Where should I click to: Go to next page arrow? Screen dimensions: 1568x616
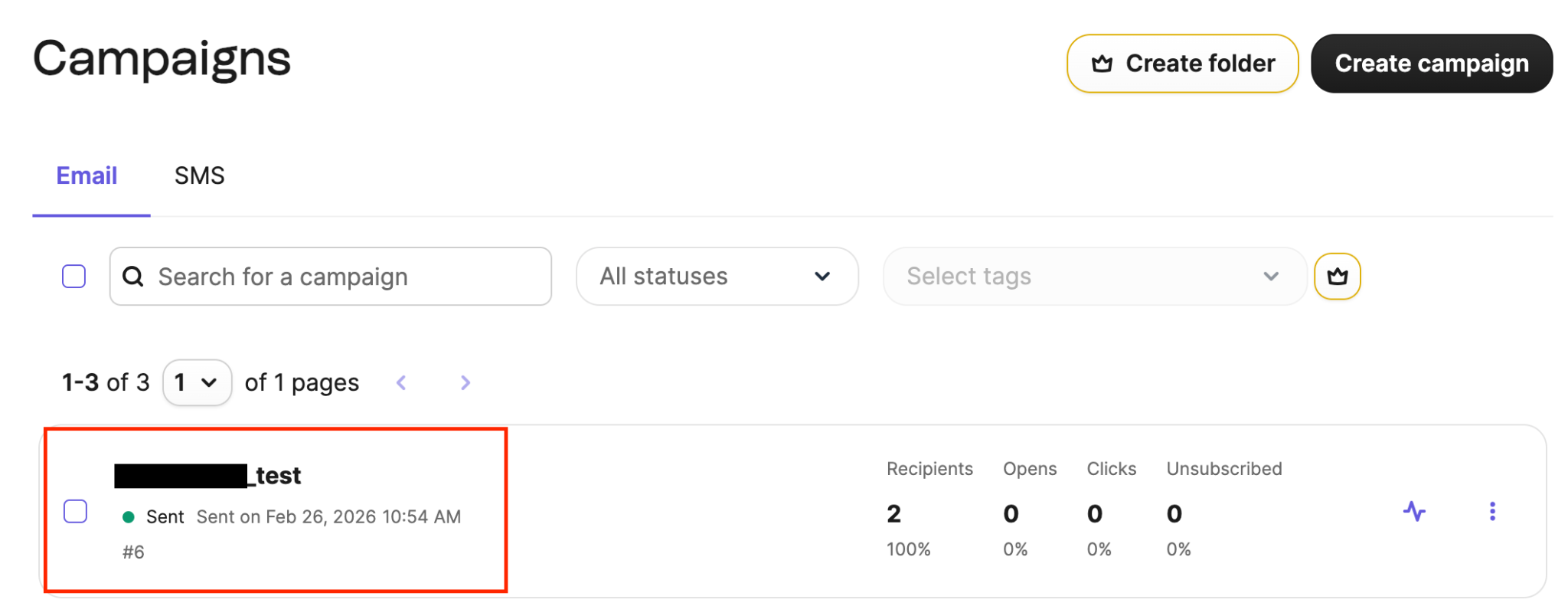coord(465,382)
